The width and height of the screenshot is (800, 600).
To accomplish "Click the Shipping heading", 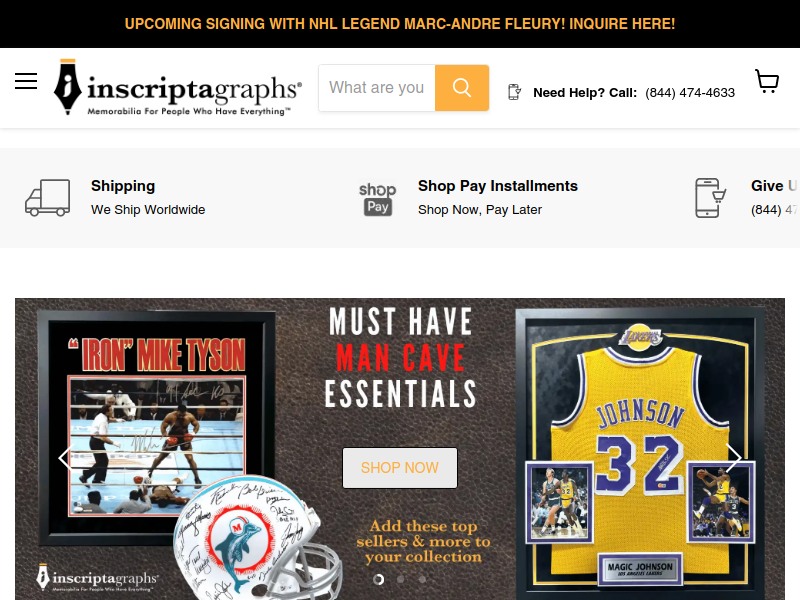I will 123,186.
